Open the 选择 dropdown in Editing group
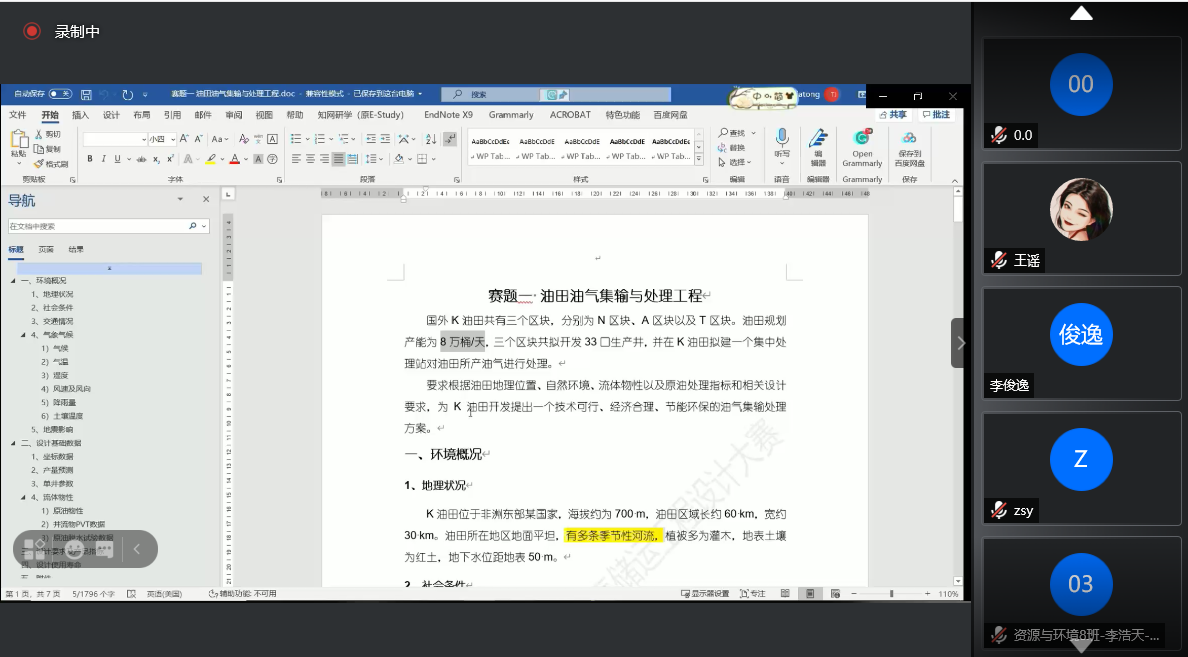 point(734,162)
